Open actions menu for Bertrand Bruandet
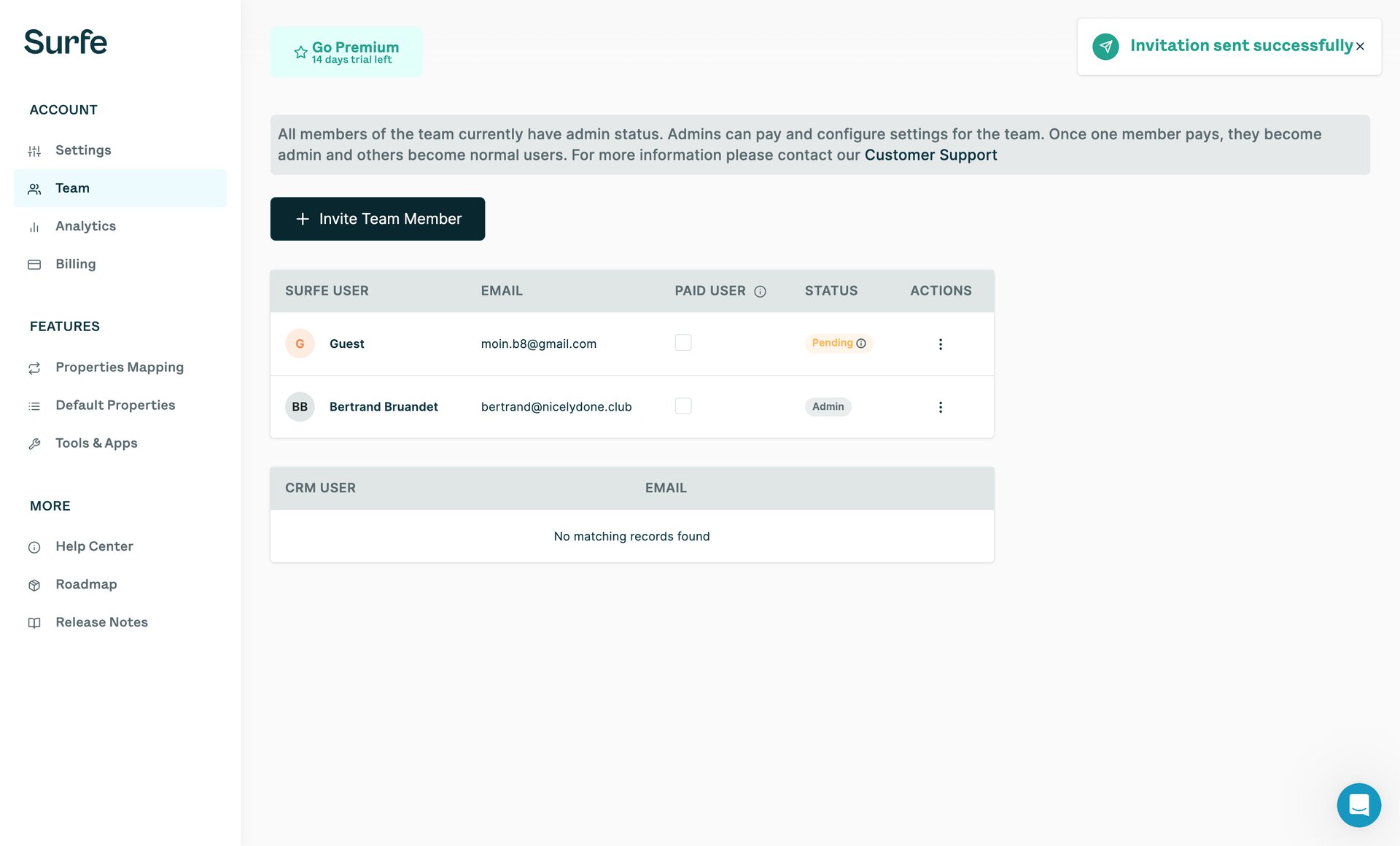1400x846 pixels. click(941, 407)
